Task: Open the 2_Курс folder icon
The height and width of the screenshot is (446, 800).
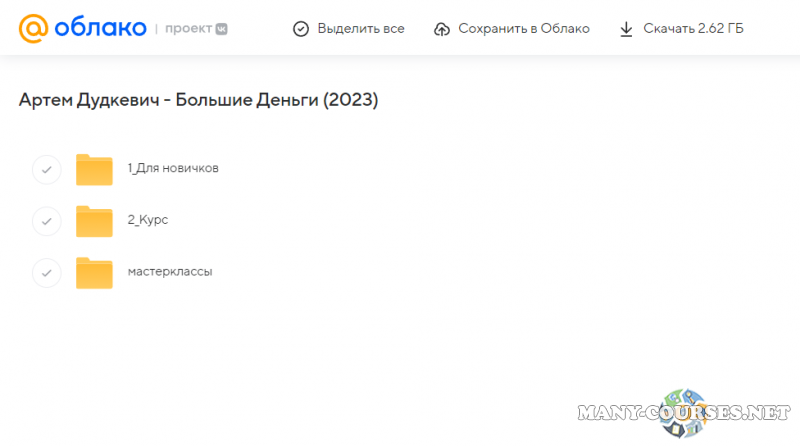Action: click(94, 221)
